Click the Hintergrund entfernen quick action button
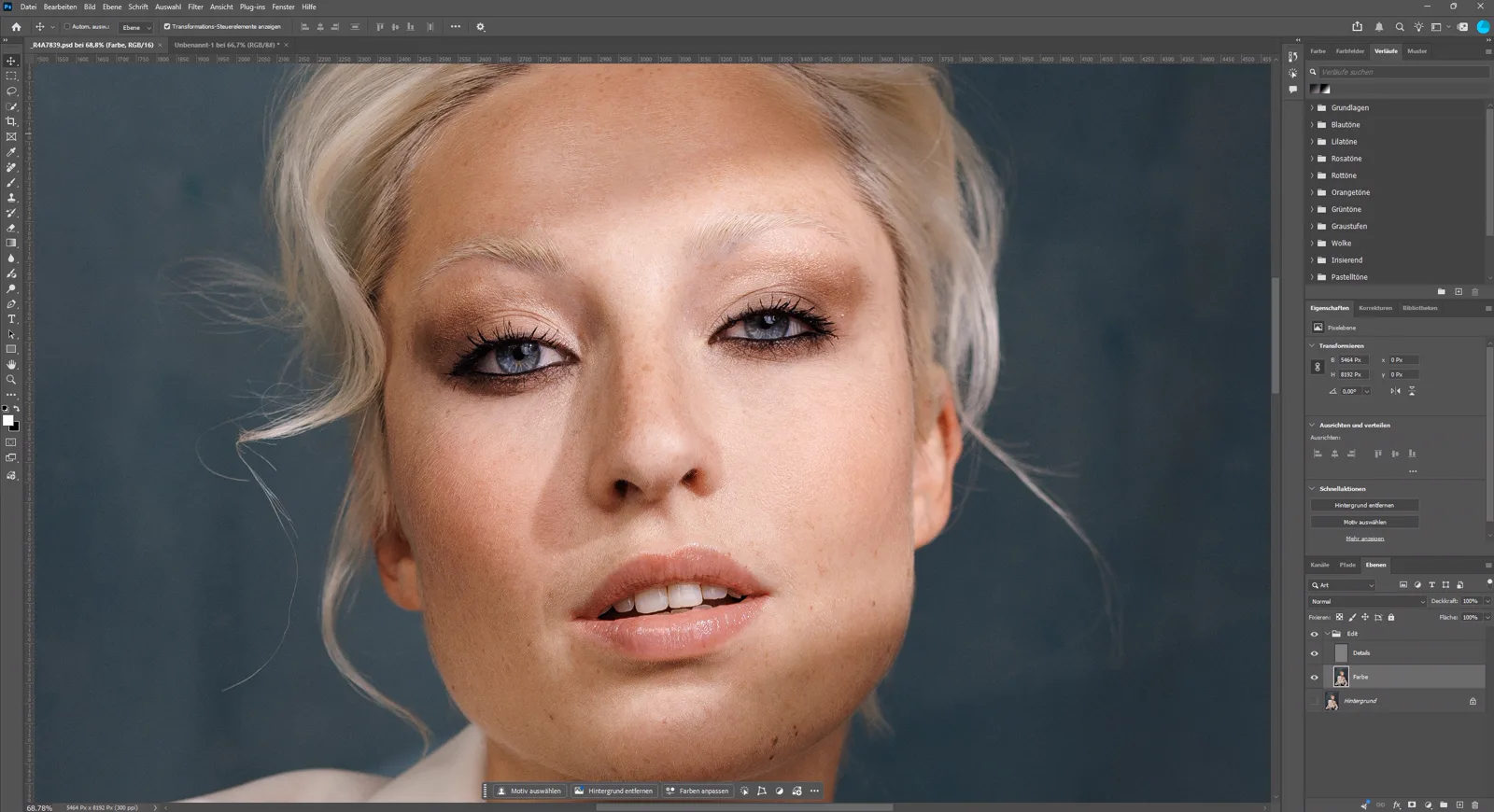The width and height of the screenshot is (1494, 812). pyautogui.click(x=1364, y=505)
